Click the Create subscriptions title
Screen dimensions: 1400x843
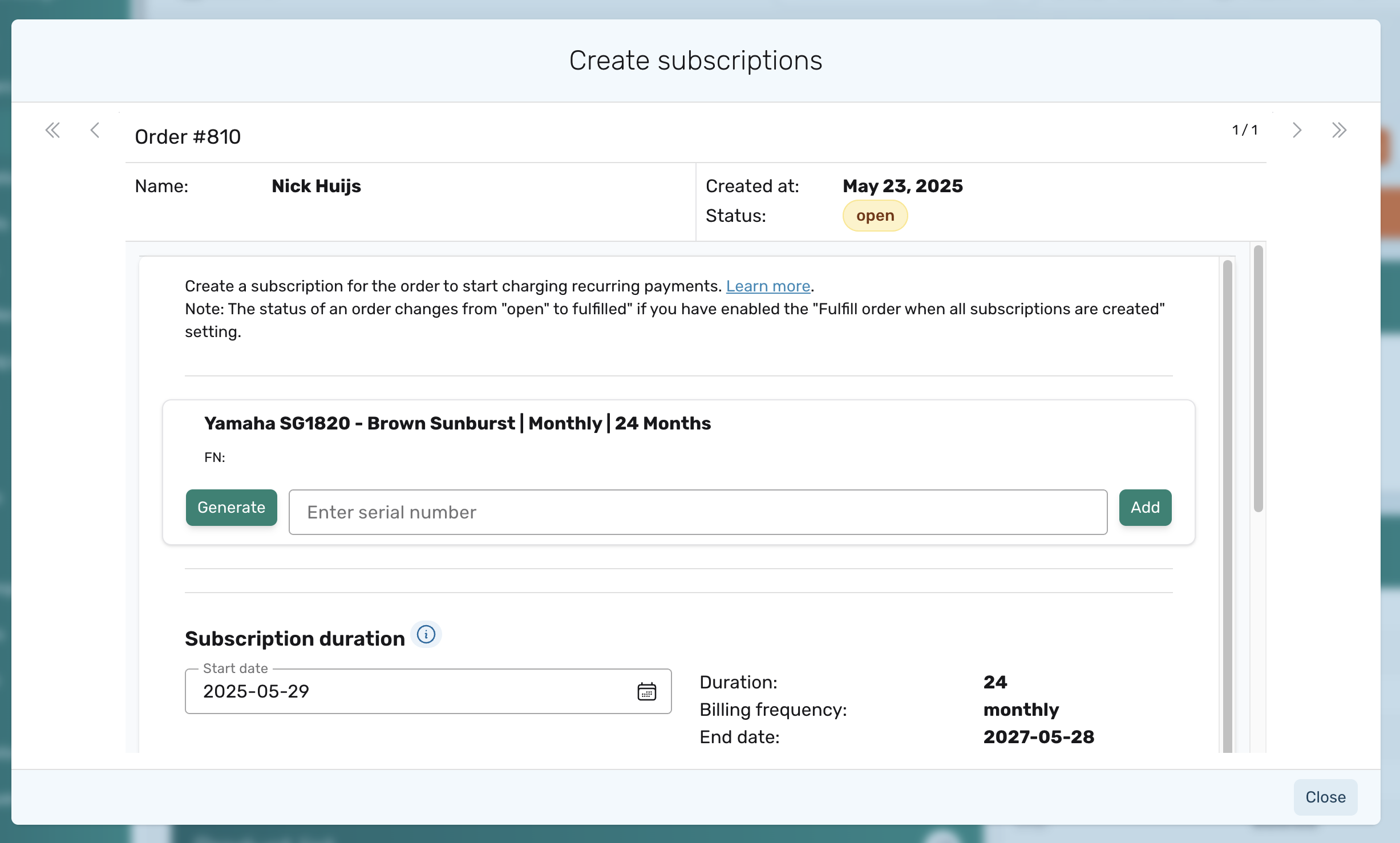pyautogui.click(x=696, y=60)
